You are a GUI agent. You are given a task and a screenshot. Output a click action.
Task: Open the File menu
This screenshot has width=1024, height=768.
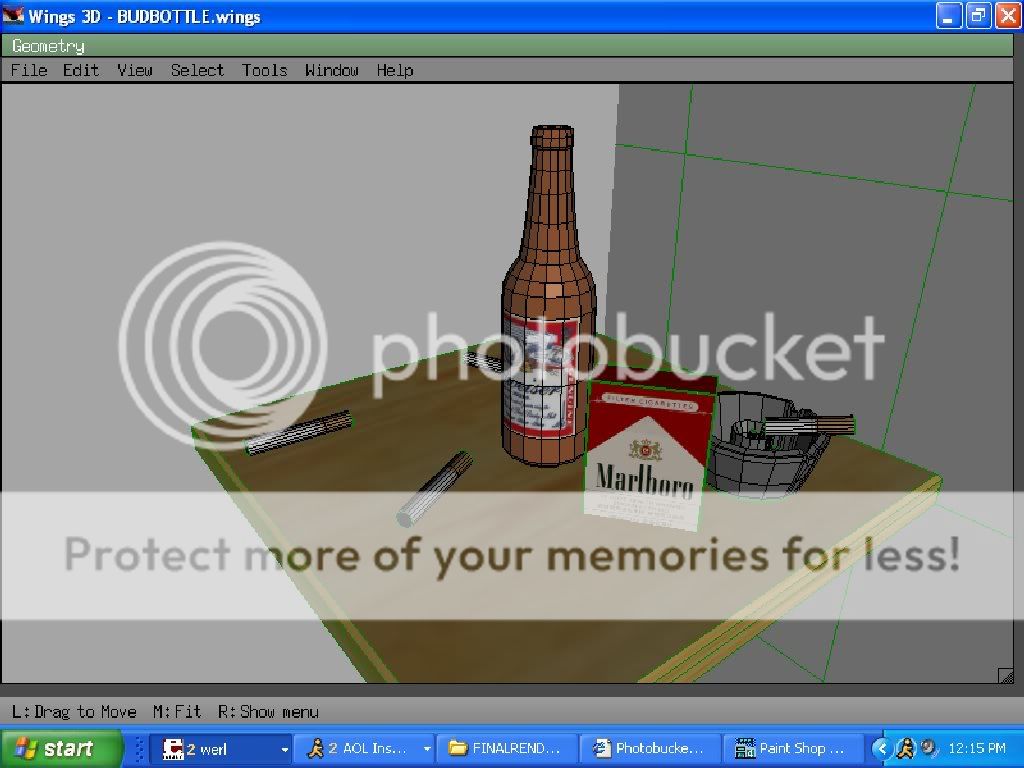[29, 70]
